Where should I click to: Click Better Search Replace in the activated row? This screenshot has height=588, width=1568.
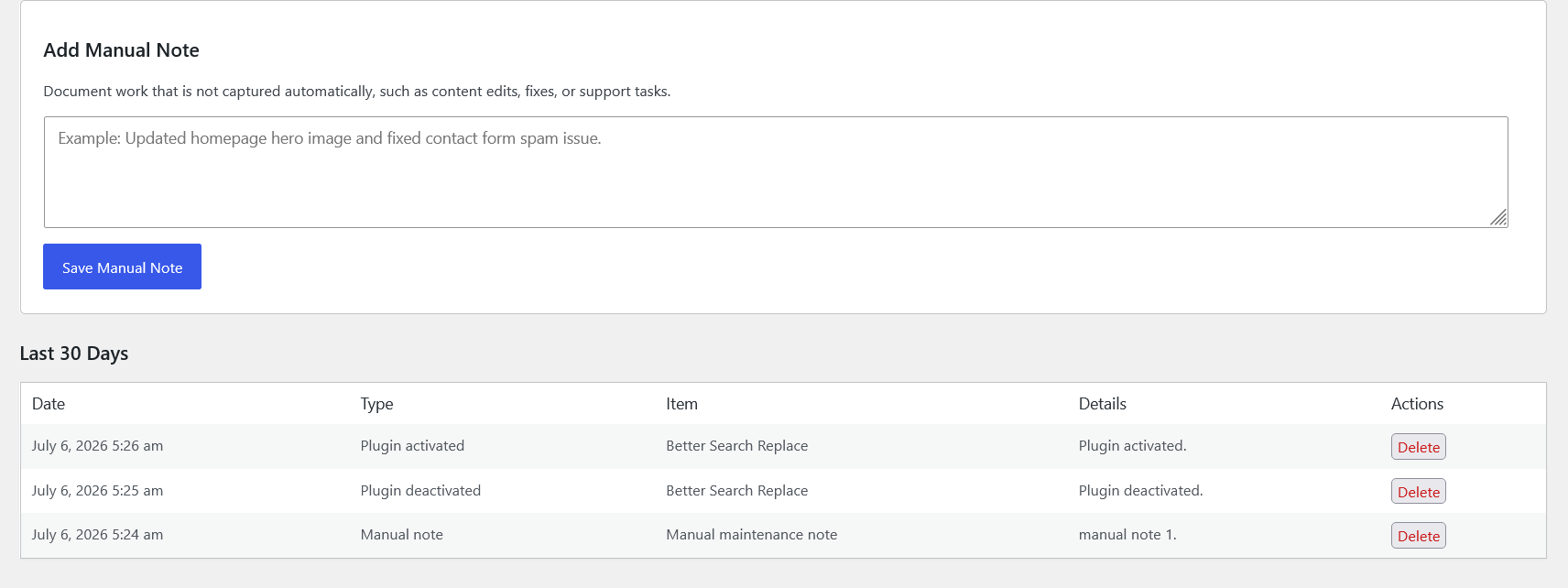coord(736,446)
